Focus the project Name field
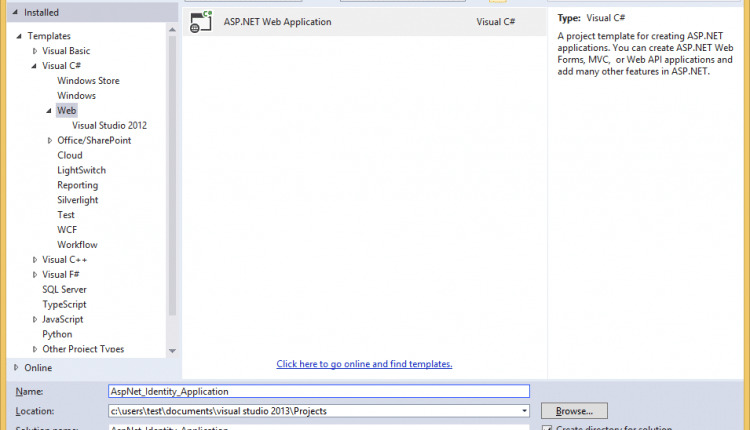750x430 pixels. pyautogui.click(x=319, y=391)
